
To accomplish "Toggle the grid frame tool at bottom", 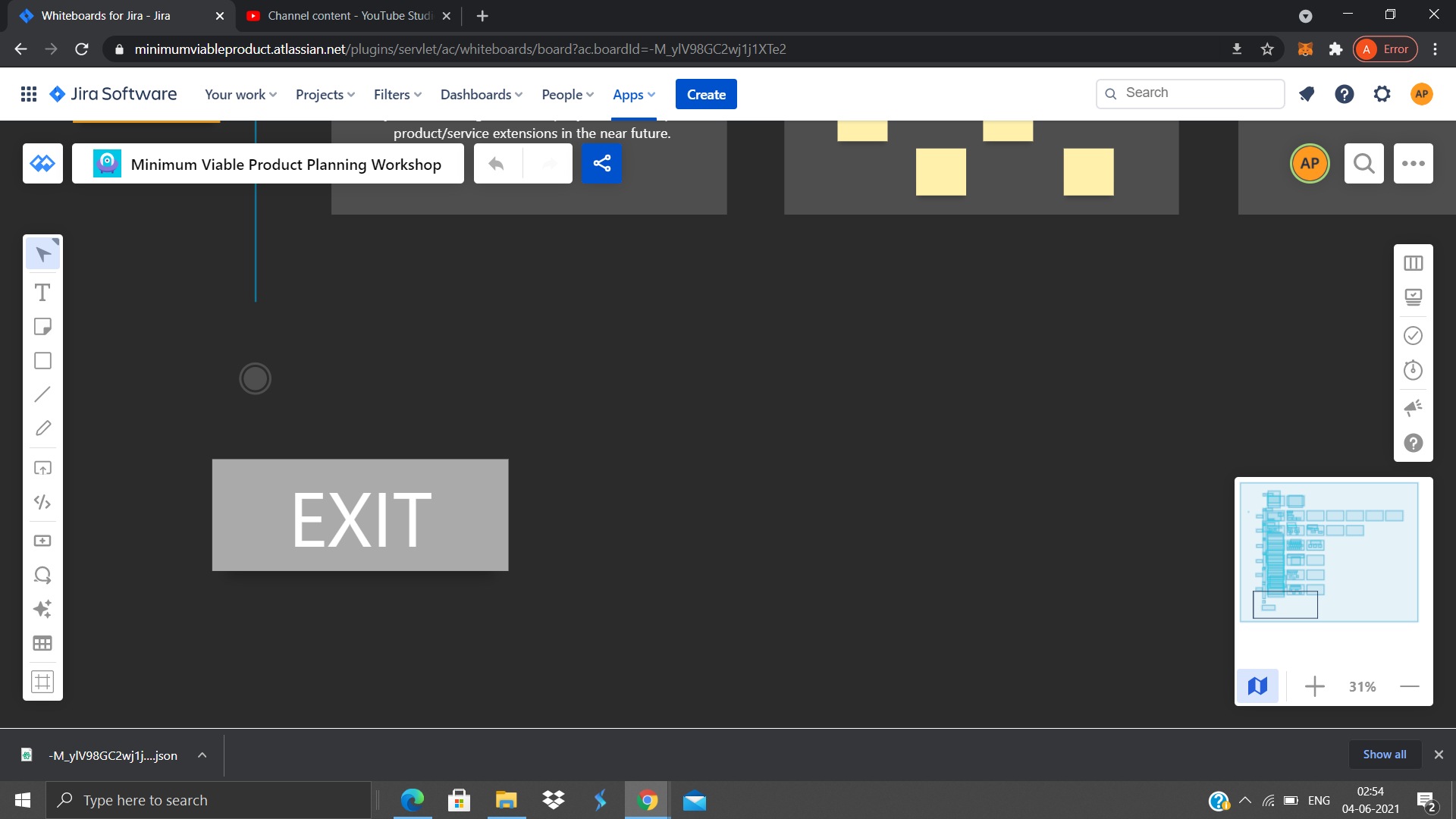I will (x=42, y=681).
